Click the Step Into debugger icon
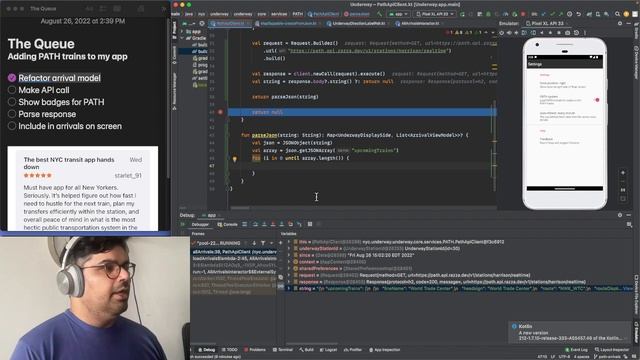This screenshot has height=360, width=640. 264,224
